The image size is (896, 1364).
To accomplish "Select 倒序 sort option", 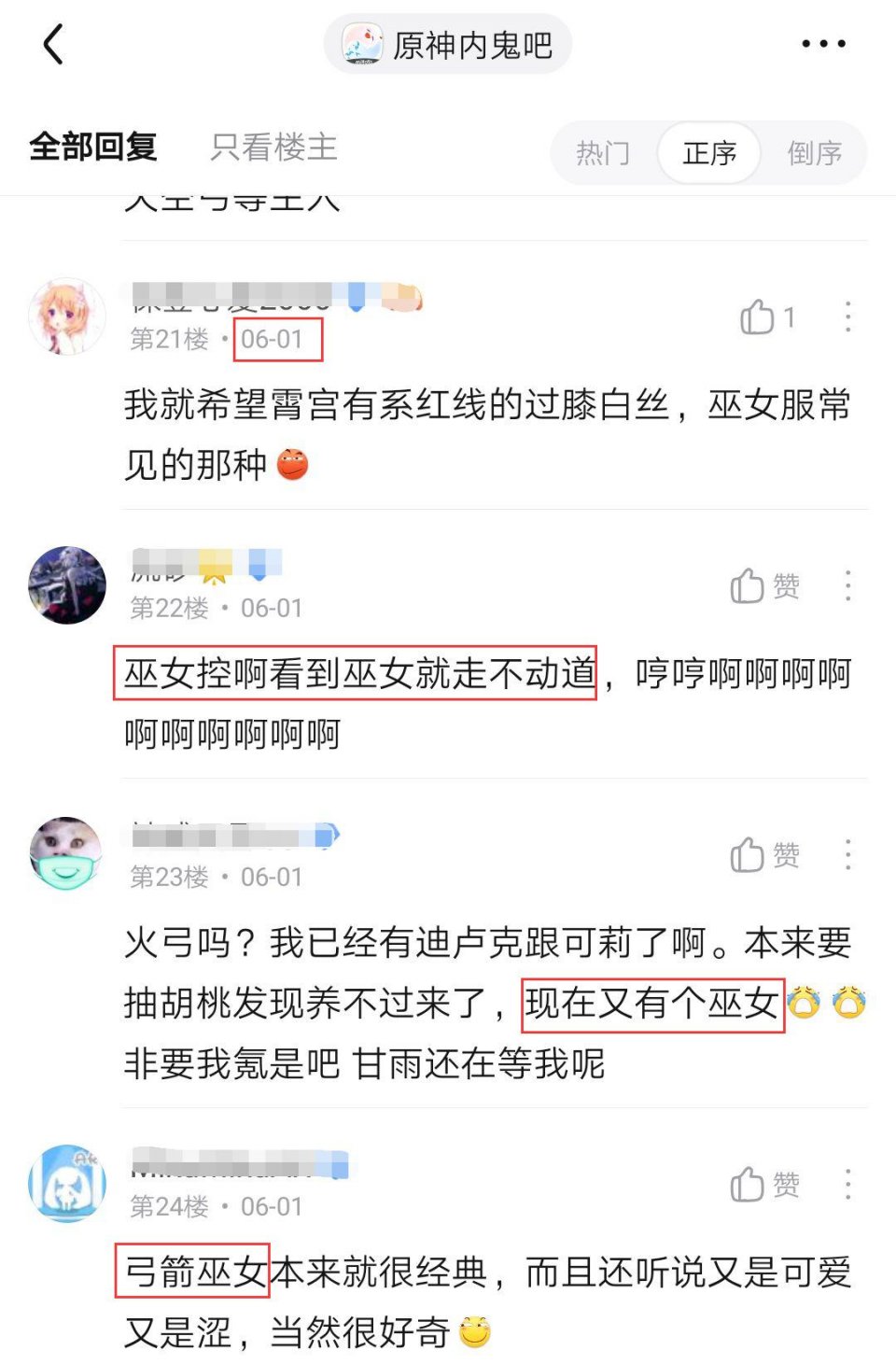I will tap(815, 153).
